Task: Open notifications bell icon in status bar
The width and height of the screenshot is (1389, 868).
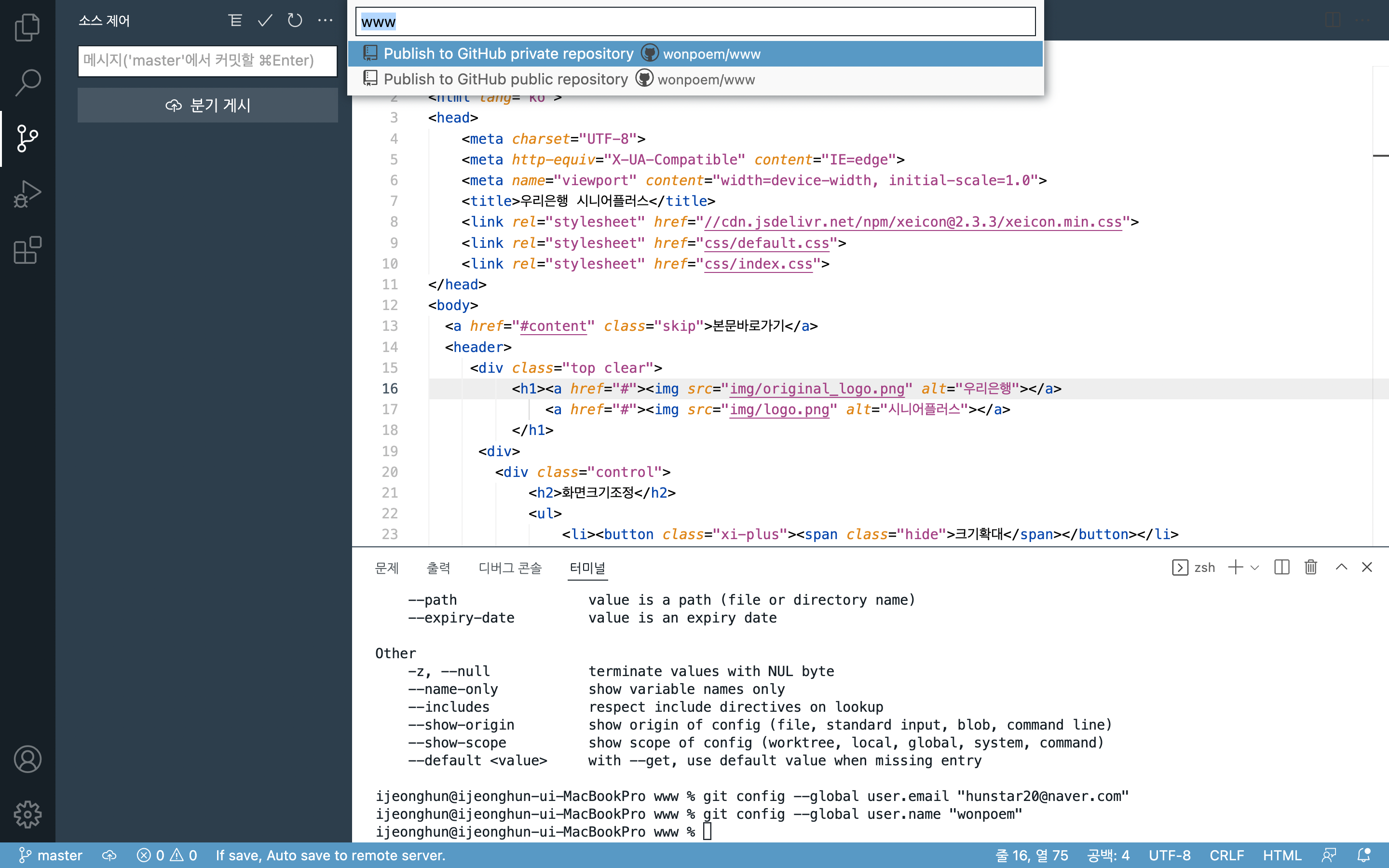Action: [1364, 855]
